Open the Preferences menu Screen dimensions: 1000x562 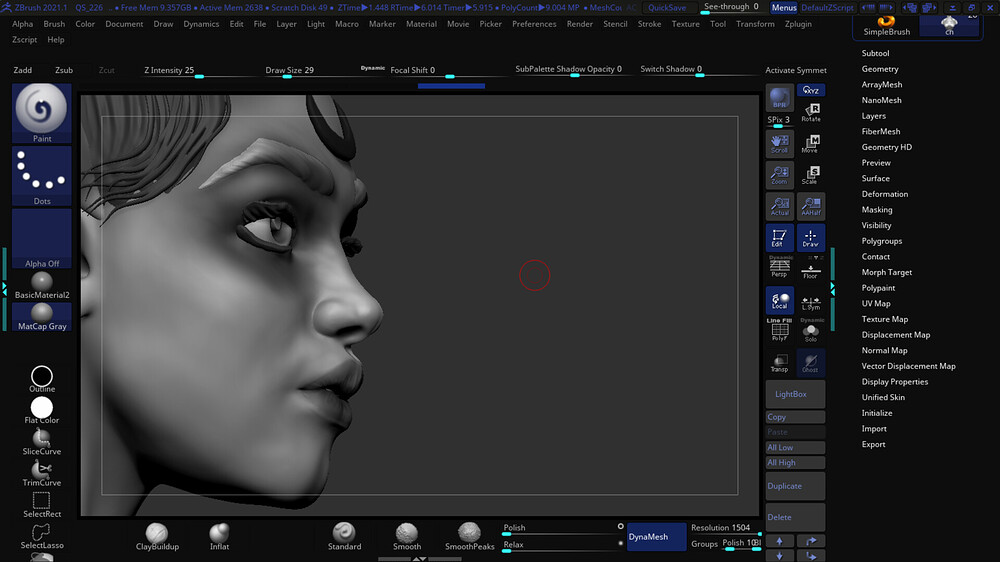(534, 24)
